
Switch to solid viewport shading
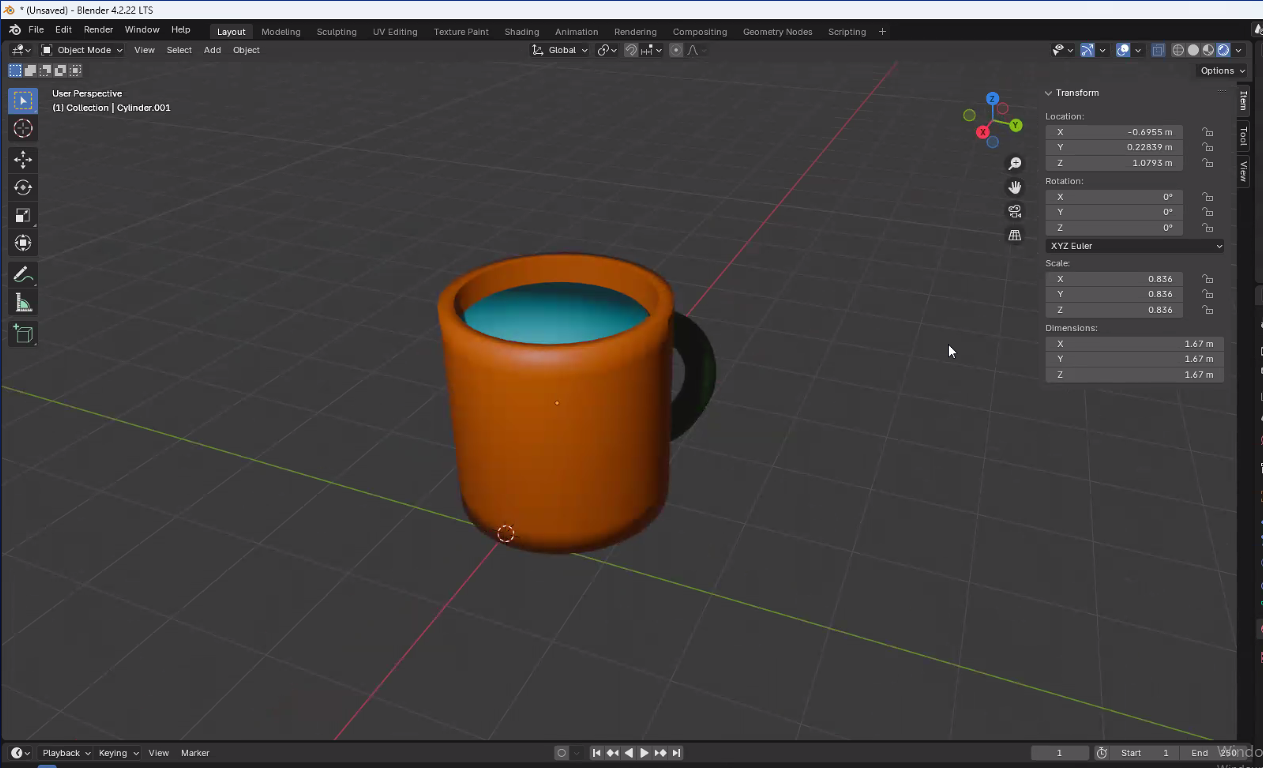(1193, 50)
